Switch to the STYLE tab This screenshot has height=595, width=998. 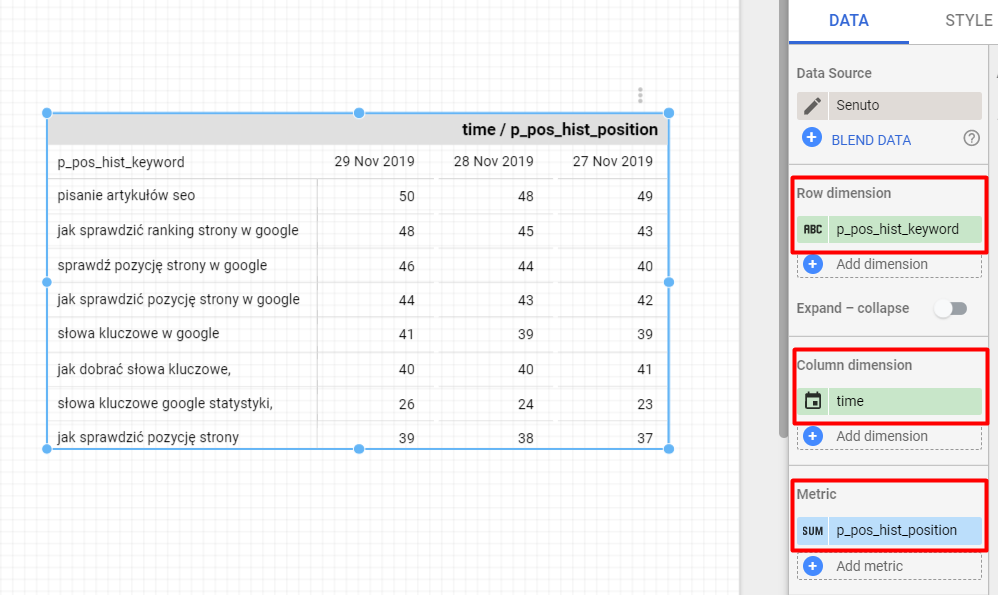coord(968,21)
